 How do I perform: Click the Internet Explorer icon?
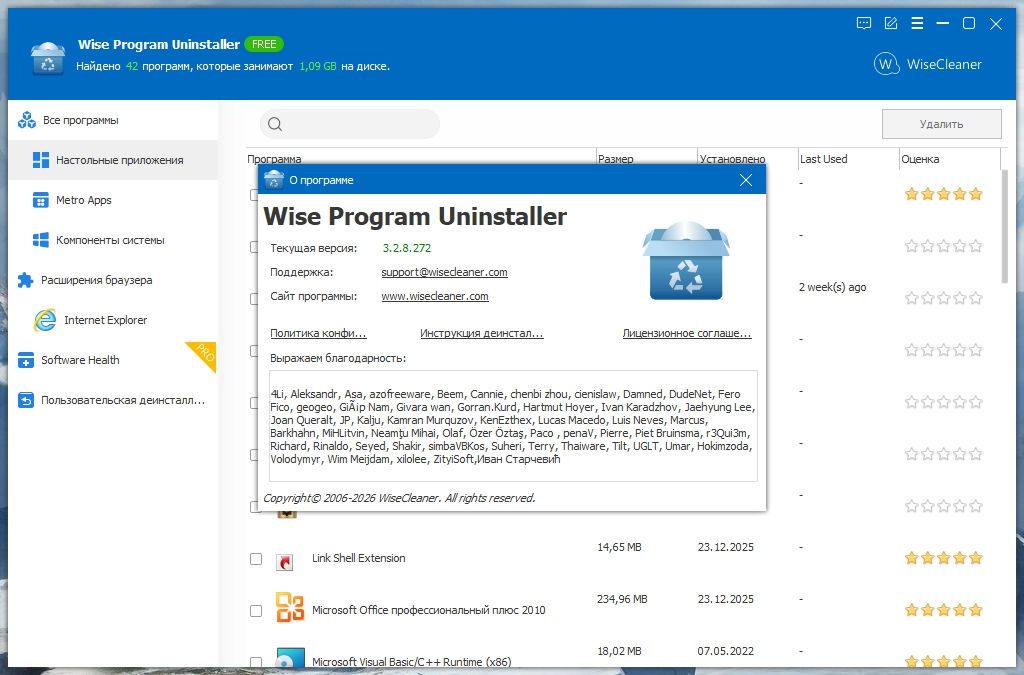pos(45,320)
